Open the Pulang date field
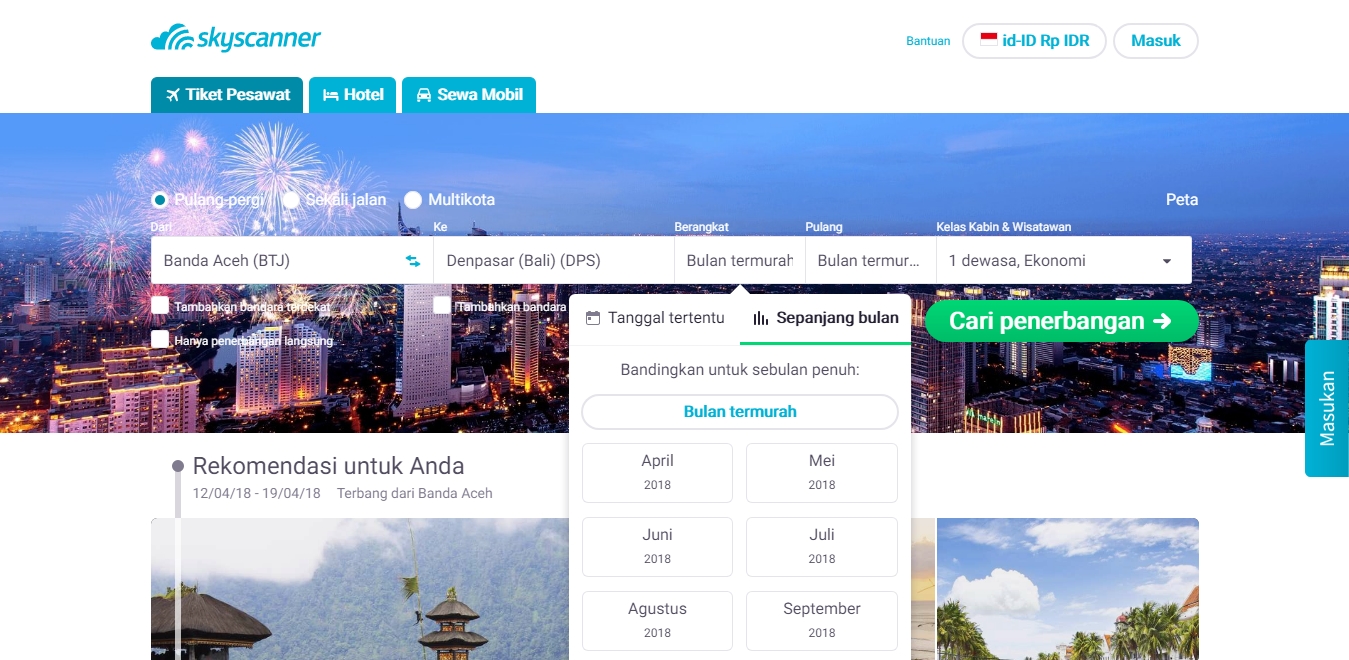This screenshot has width=1349, height=660. (x=871, y=260)
